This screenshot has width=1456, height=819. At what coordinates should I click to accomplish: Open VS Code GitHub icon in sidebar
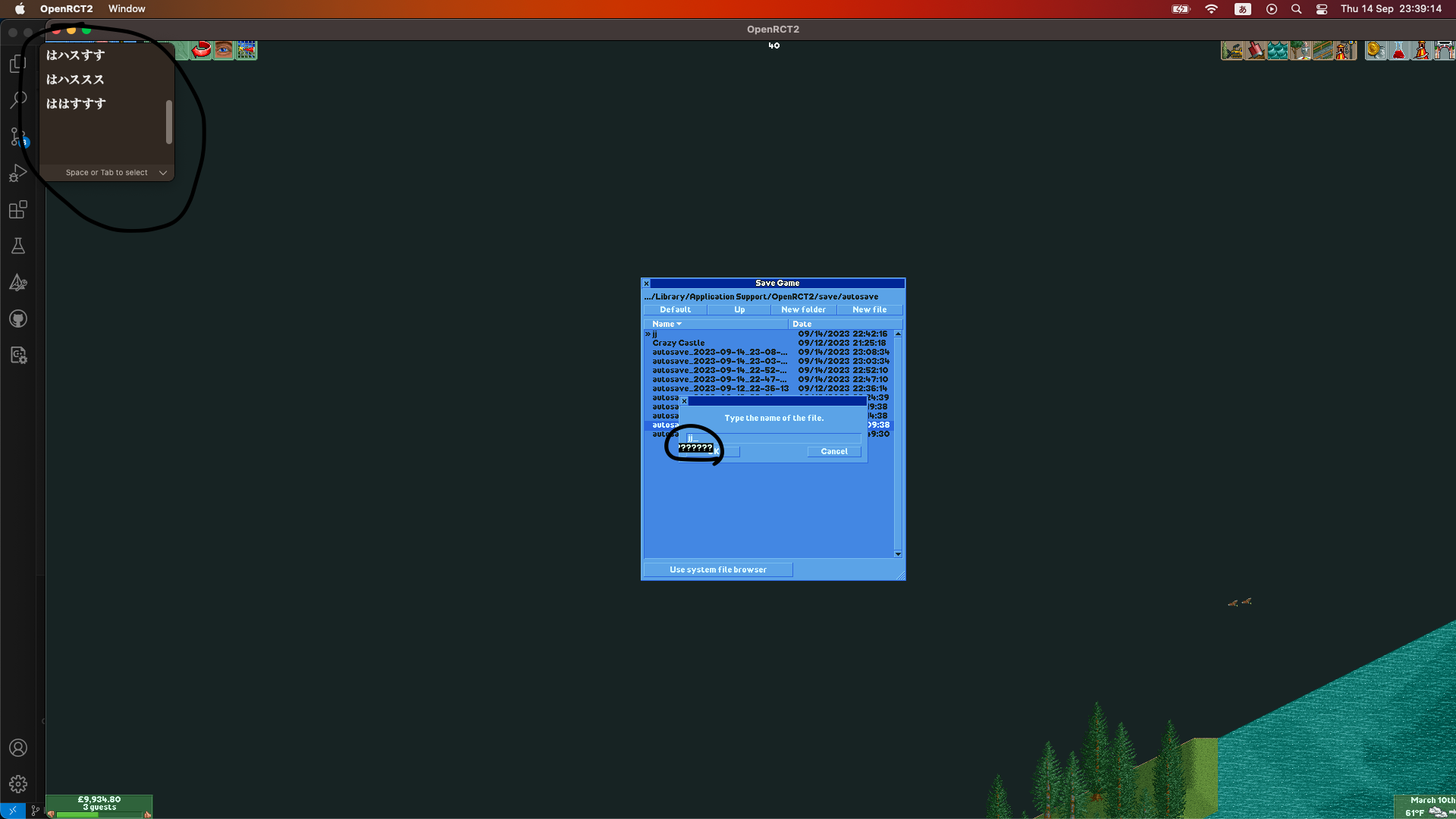tap(18, 318)
